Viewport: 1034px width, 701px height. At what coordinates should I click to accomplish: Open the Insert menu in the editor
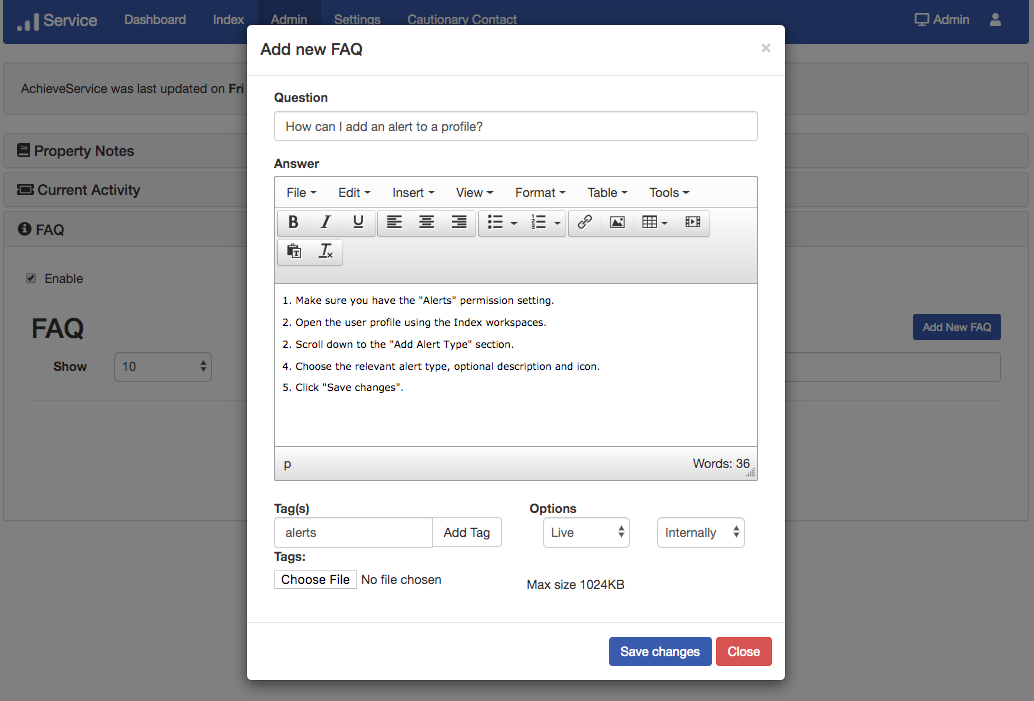pyautogui.click(x=413, y=193)
